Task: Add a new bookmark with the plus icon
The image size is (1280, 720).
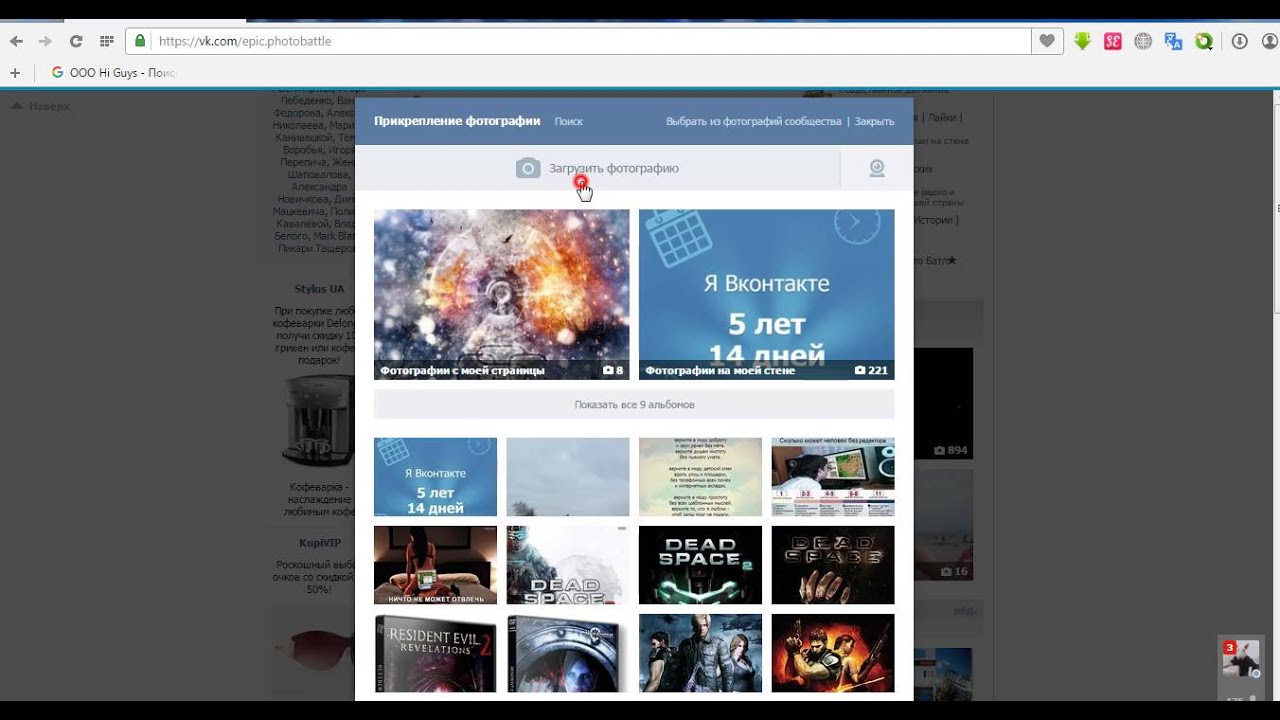Action: point(15,73)
